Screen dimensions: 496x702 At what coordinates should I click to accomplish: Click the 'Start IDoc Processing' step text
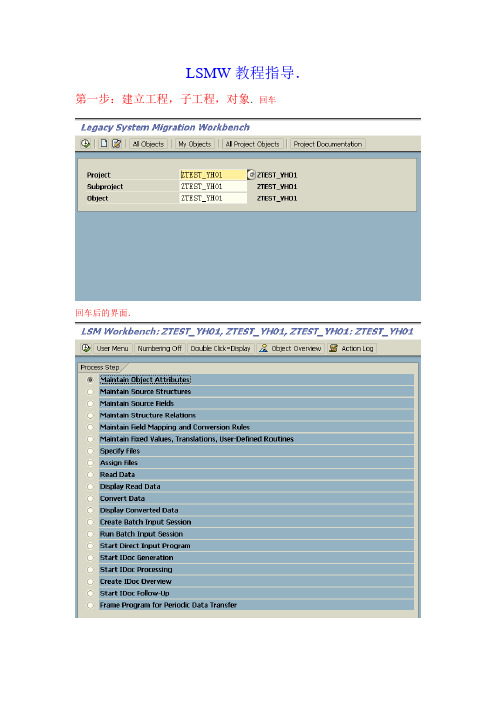tap(136, 569)
